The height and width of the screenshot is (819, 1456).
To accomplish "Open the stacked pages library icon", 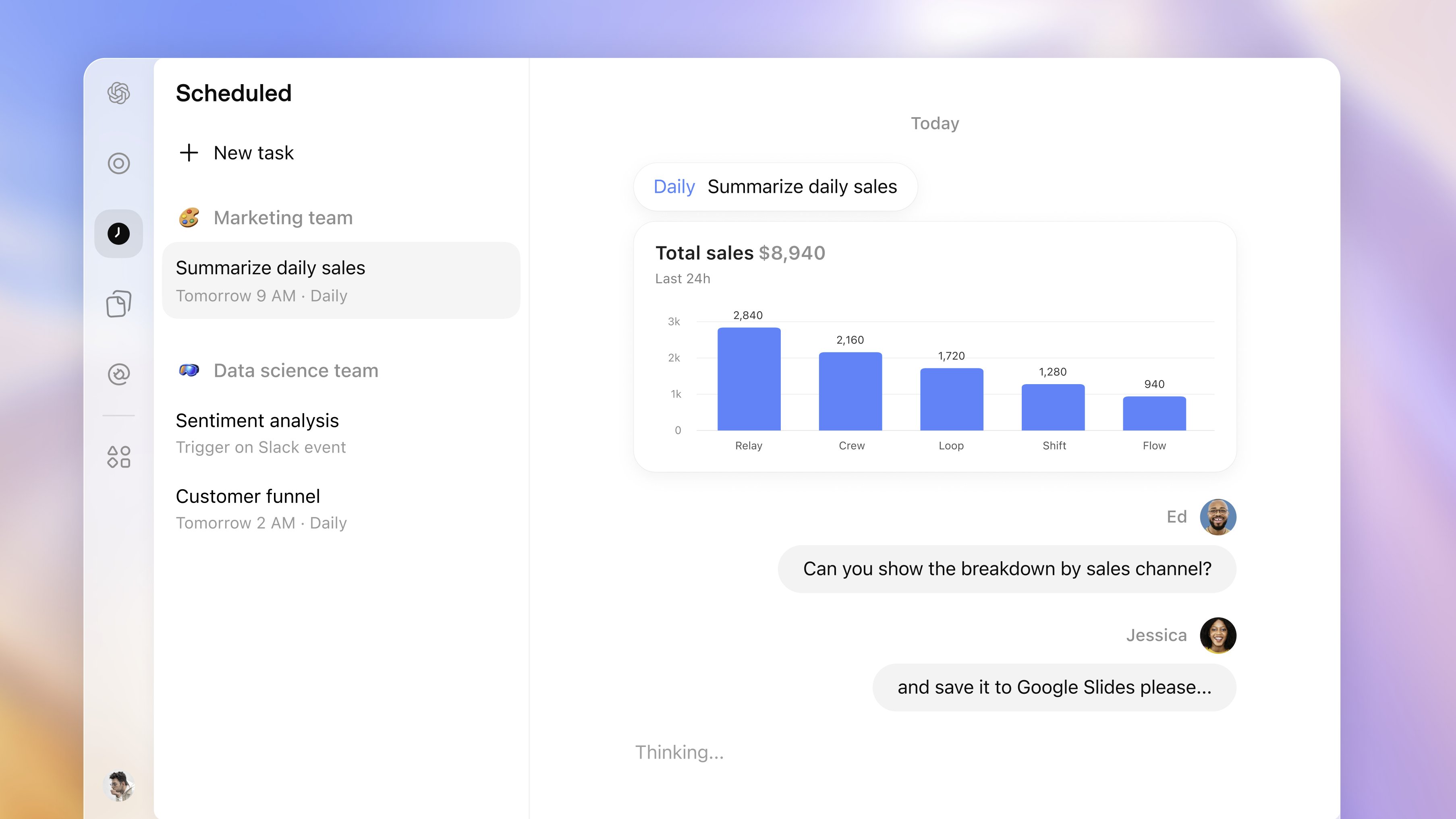I will coord(119,304).
